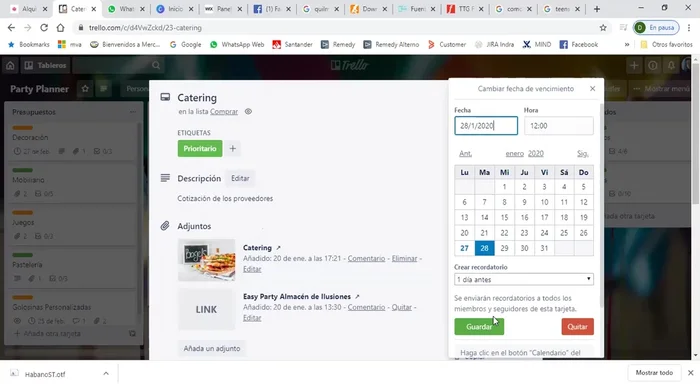
Task: Open the Santander bookmark
Action: (x=293, y=45)
